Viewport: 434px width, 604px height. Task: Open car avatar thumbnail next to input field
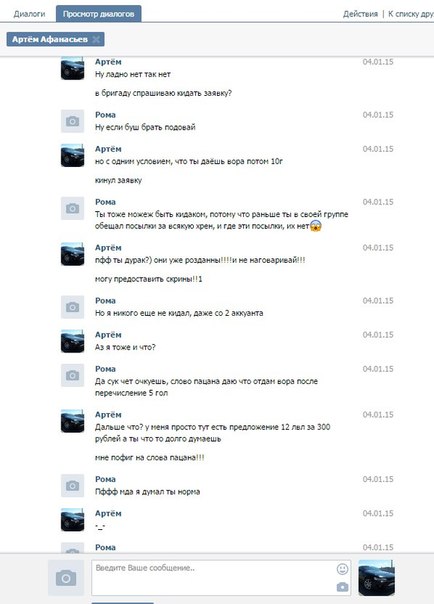(x=376, y=578)
